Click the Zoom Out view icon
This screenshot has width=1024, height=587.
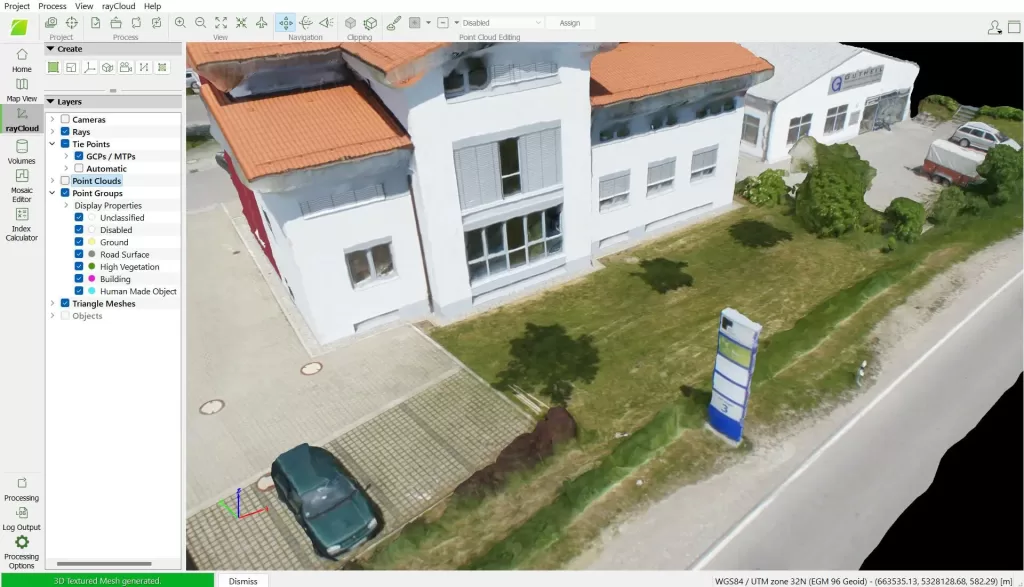coord(200,23)
